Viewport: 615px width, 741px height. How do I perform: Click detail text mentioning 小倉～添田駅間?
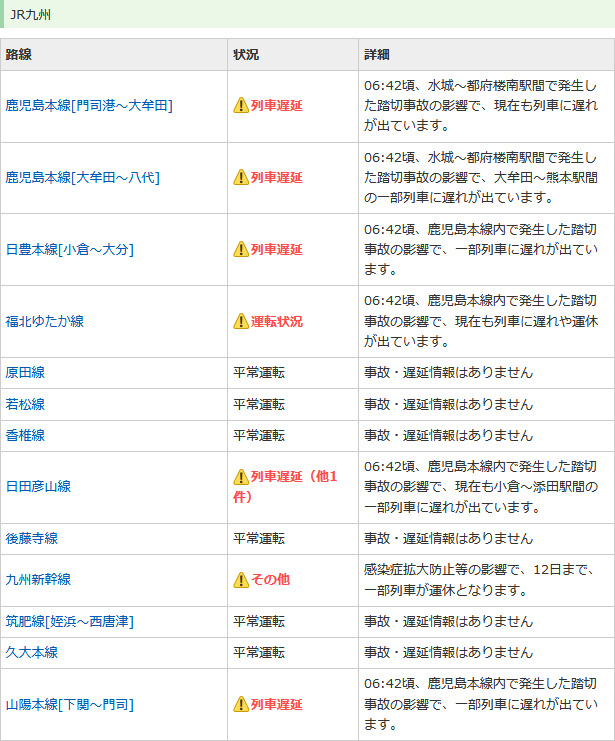point(481,486)
